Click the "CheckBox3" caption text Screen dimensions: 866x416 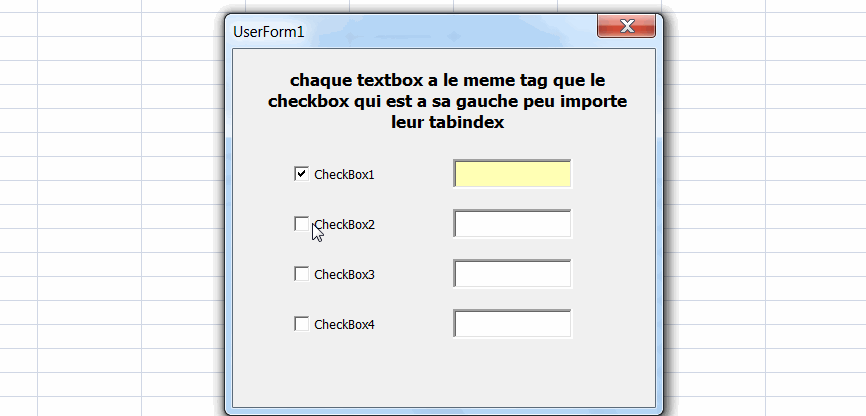[344, 275]
